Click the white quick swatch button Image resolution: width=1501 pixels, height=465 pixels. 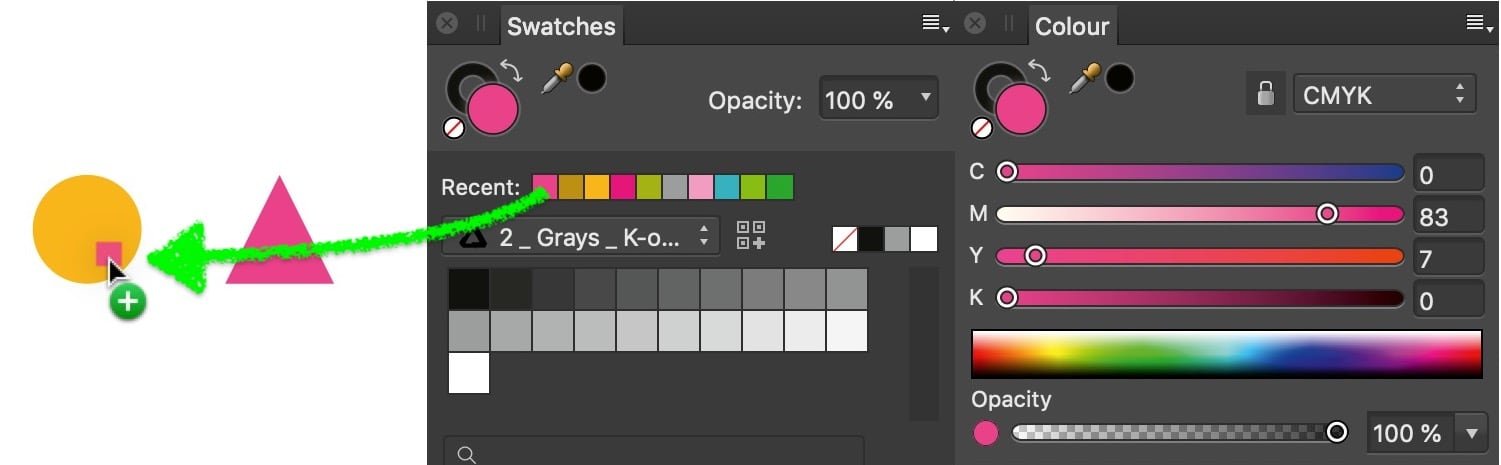click(x=924, y=239)
